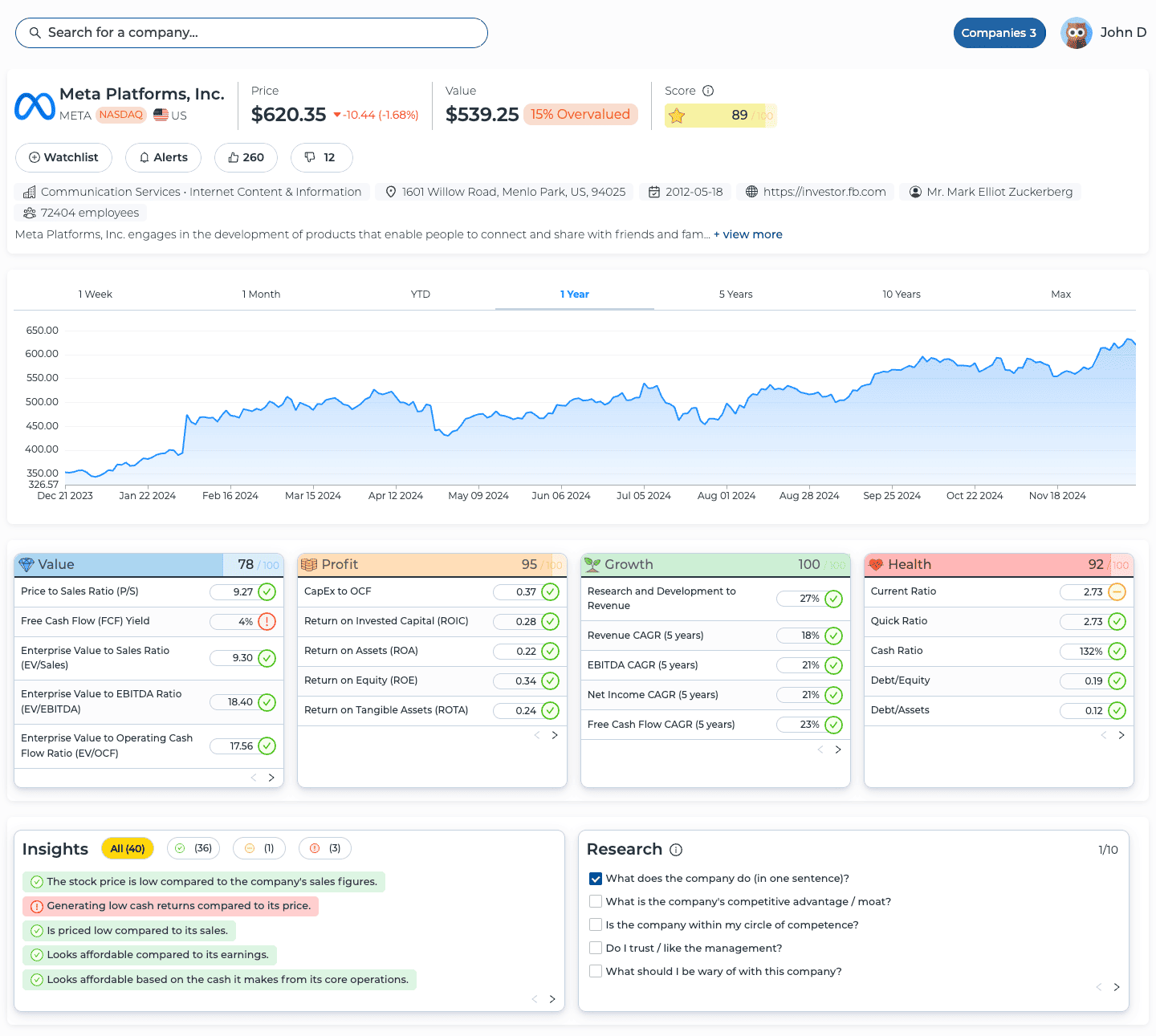1156x1036 pixels.
Task: Go to next page of Profit metrics
Action: coord(555,735)
